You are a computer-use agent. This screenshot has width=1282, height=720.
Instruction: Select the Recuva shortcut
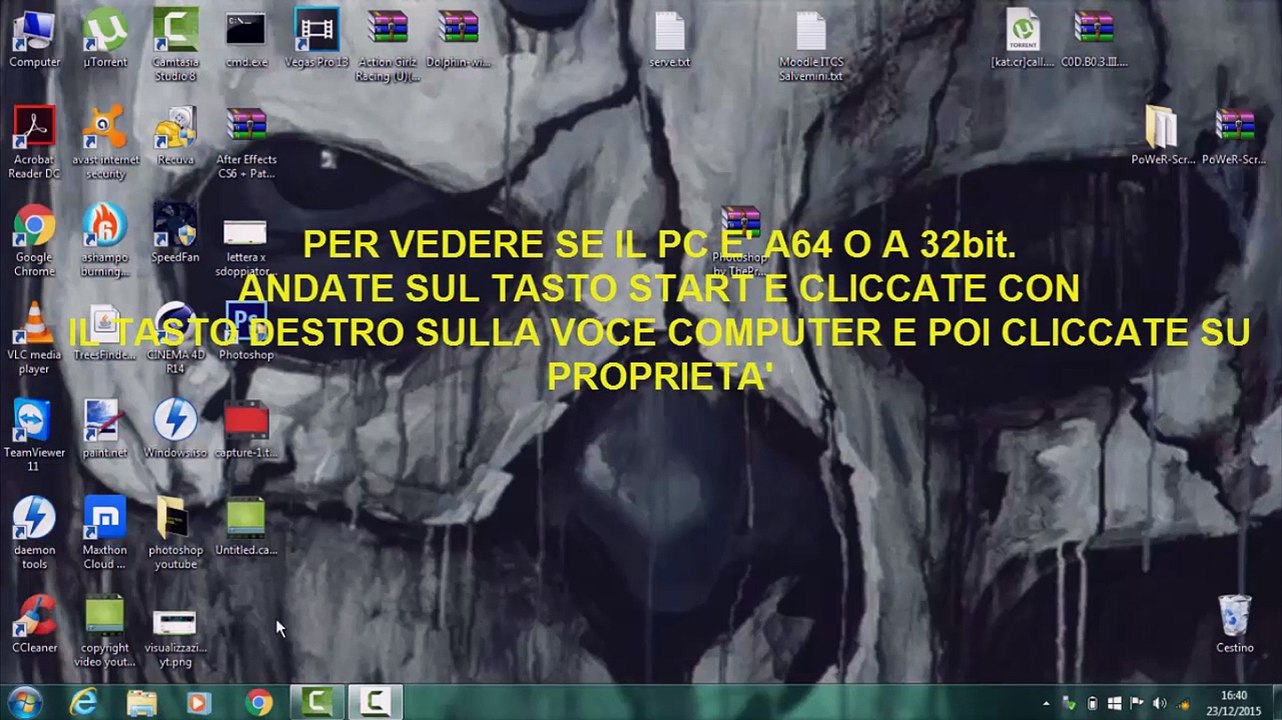175,135
